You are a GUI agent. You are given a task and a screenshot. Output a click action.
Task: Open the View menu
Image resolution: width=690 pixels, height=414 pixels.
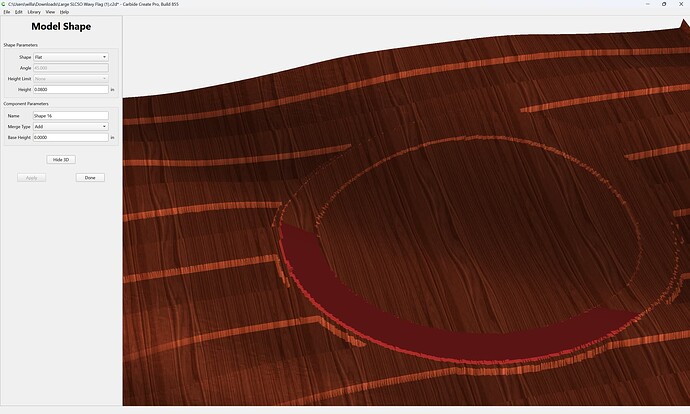click(x=50, y=12)
